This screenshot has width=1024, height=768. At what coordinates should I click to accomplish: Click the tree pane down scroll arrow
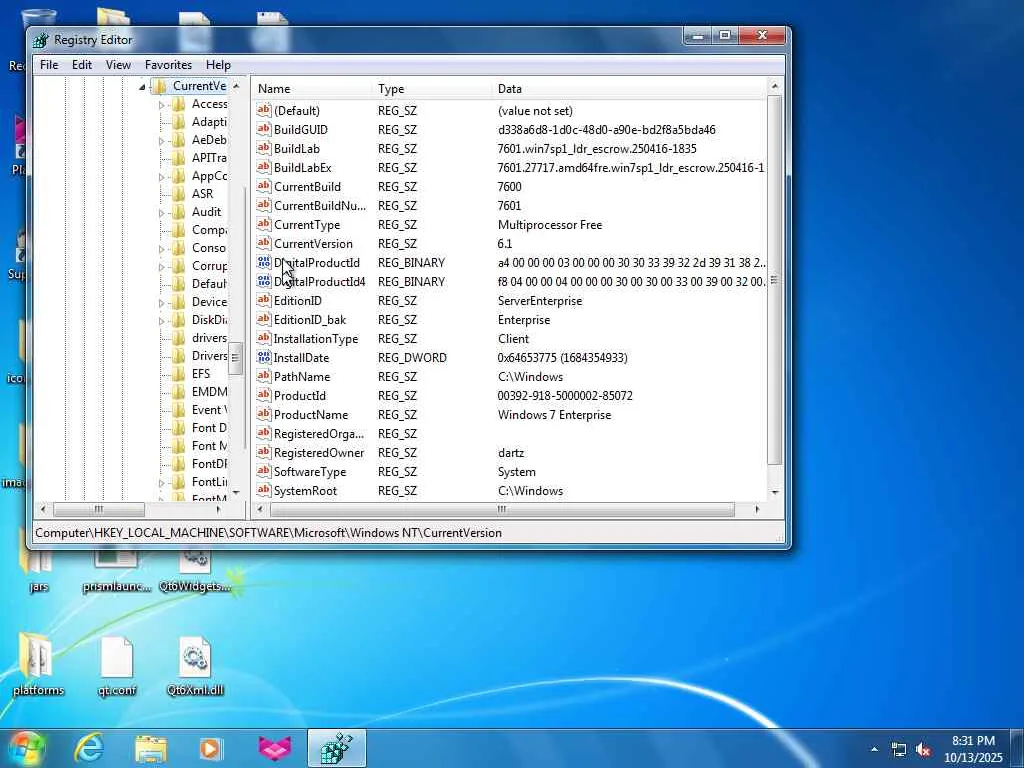236,492
